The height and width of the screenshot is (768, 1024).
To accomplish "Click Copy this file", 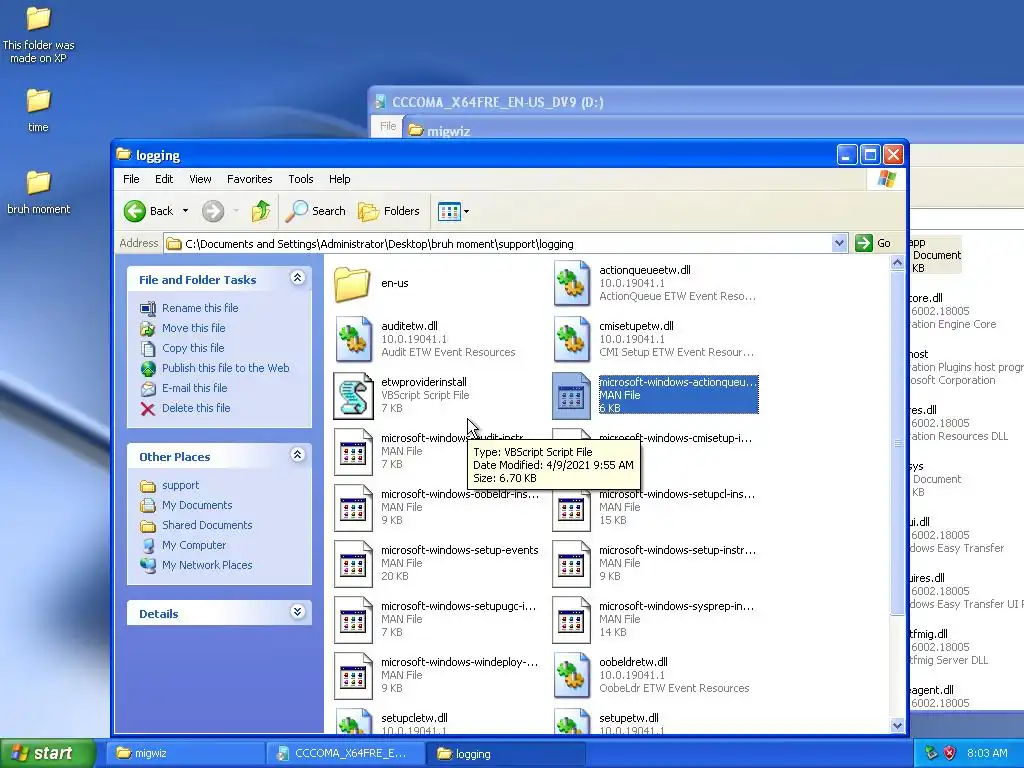I will click(x=193, y=348).
